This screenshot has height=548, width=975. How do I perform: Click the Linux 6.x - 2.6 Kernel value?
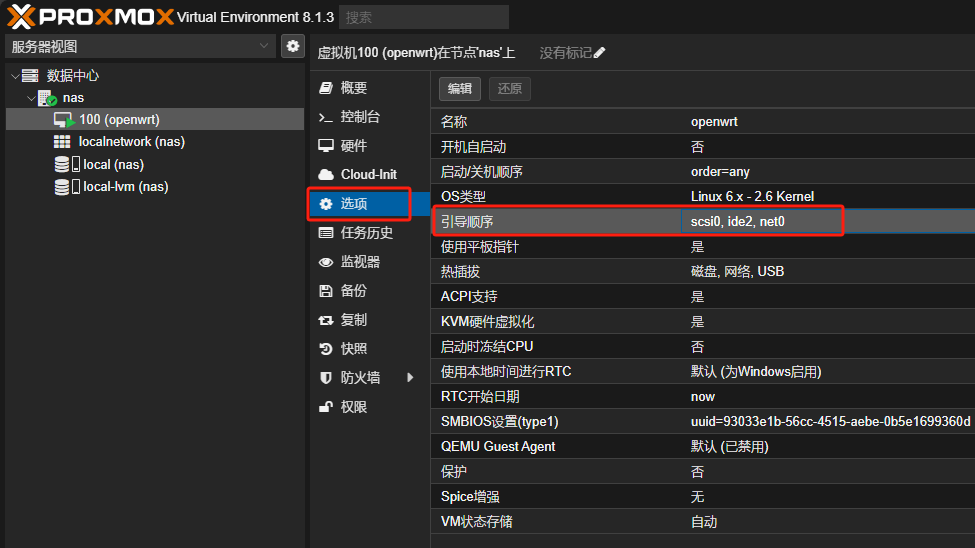[752, 197]
